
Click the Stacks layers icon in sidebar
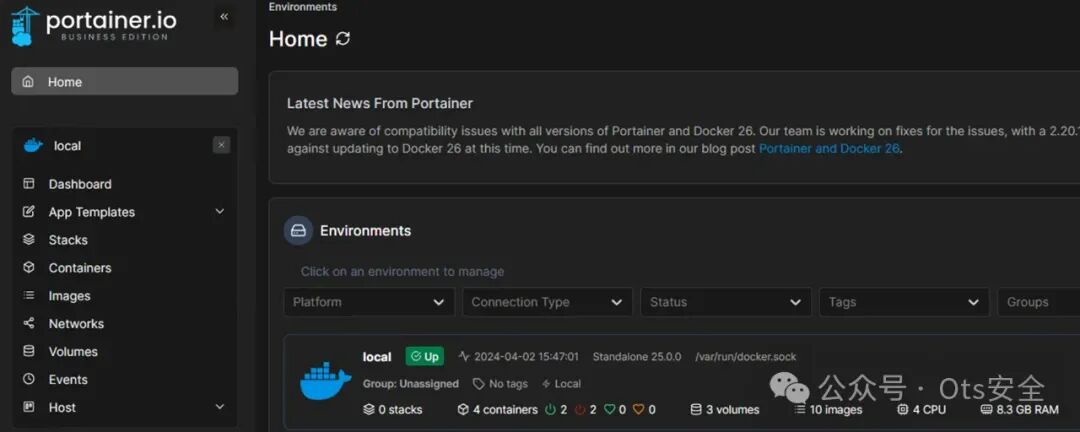28,240
